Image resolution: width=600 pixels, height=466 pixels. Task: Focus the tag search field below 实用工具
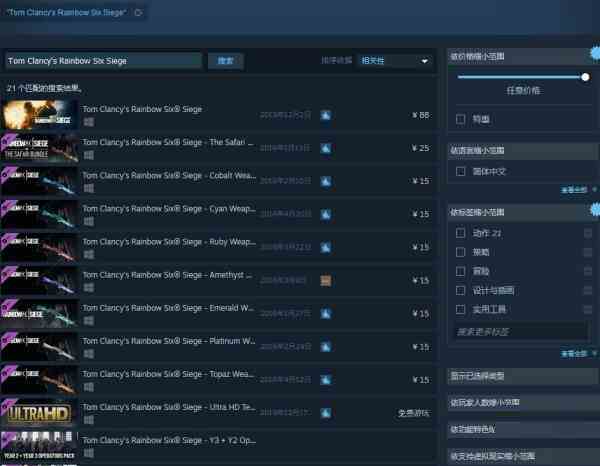520,332
